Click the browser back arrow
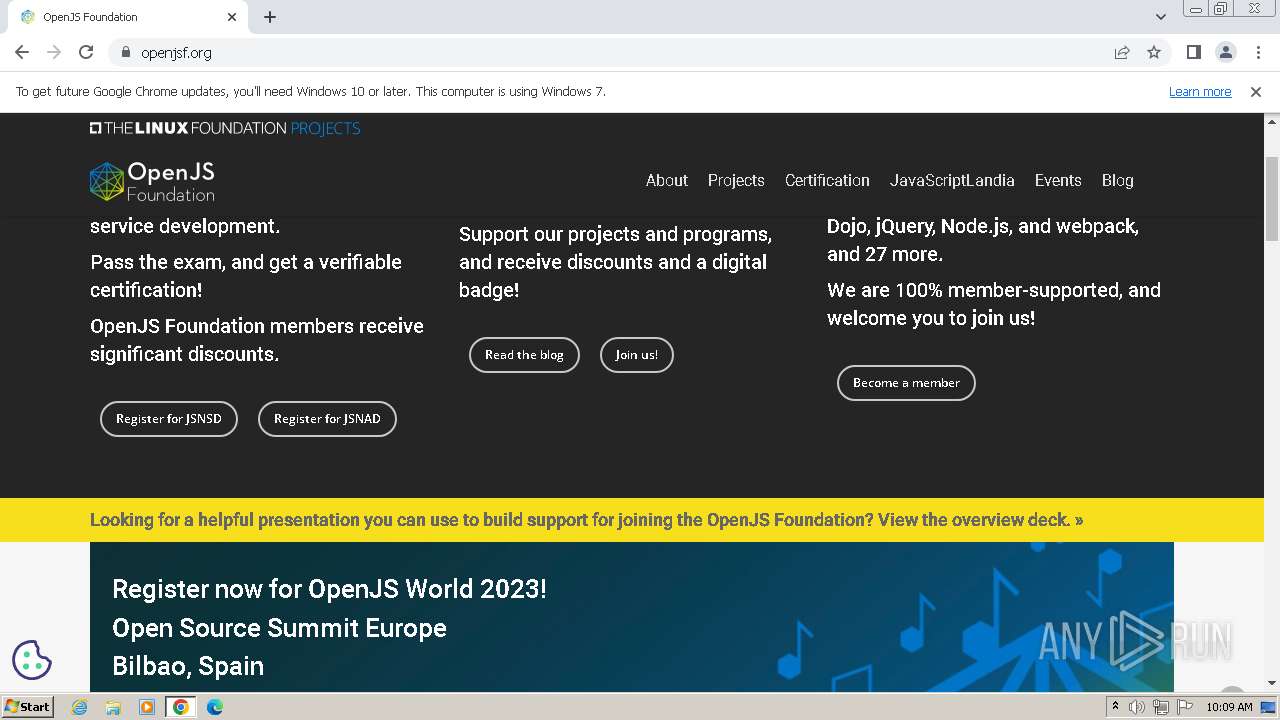The height and width of the screenshot is (720, 1280). pos(22,52)
